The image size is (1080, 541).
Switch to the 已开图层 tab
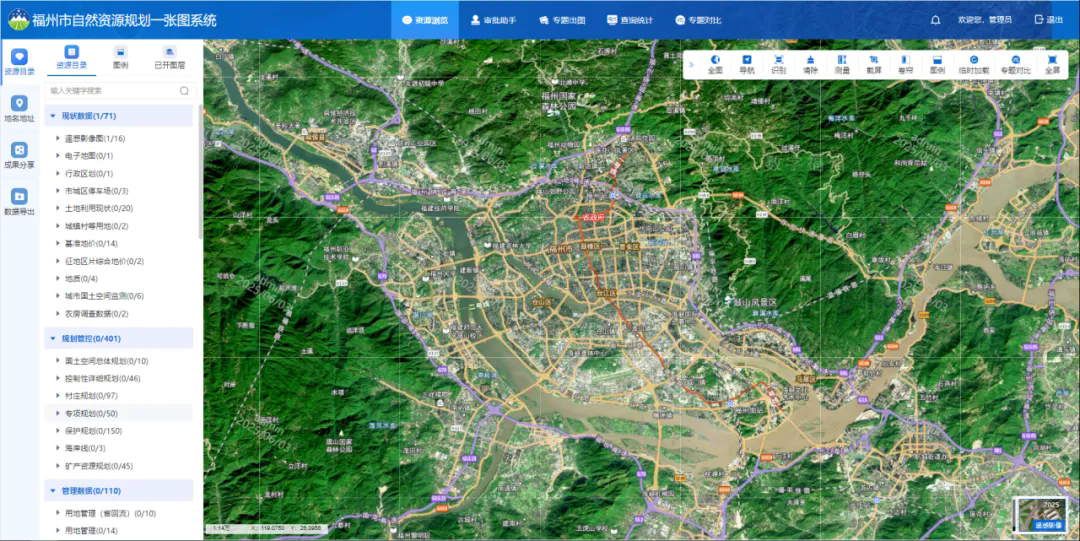point(169,58)
